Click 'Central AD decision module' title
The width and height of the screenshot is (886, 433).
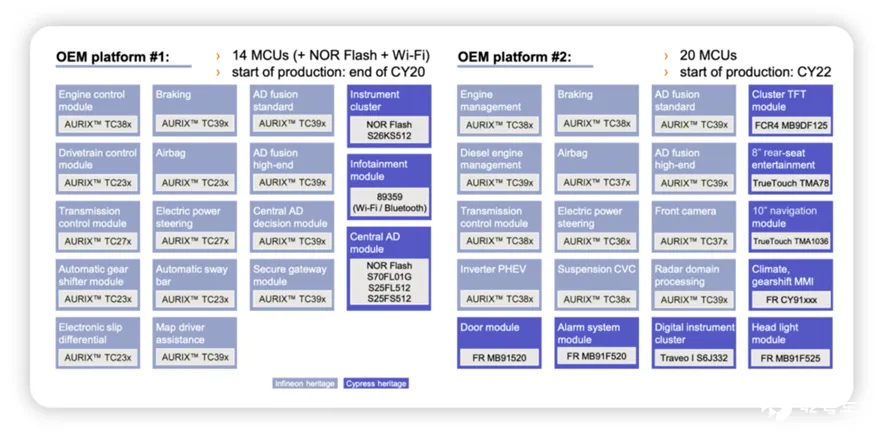pyautogui.click(x=290, y=217)
